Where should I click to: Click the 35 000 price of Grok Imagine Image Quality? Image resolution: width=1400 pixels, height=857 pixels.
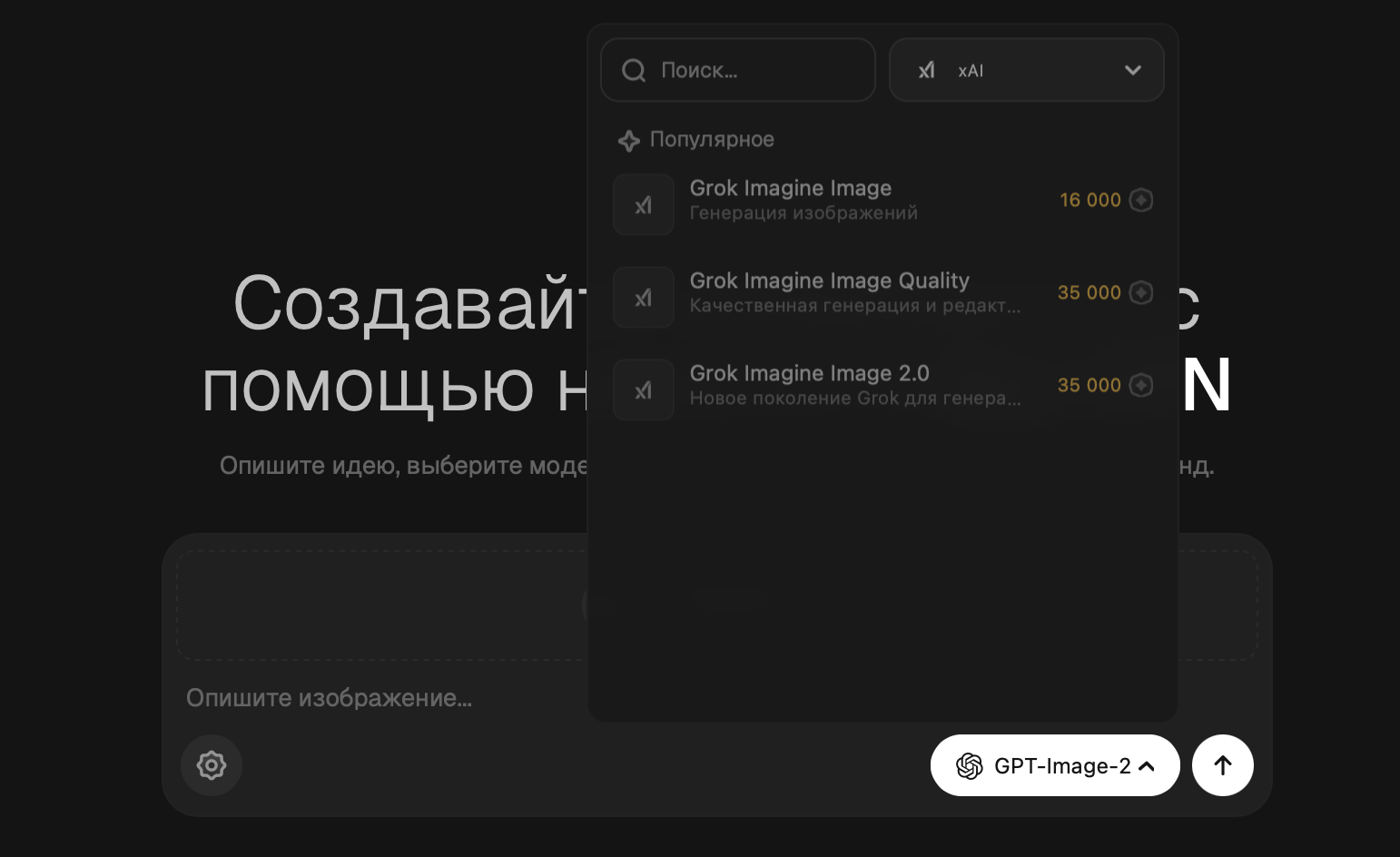pyautogui.click(x=1089, y=292)
